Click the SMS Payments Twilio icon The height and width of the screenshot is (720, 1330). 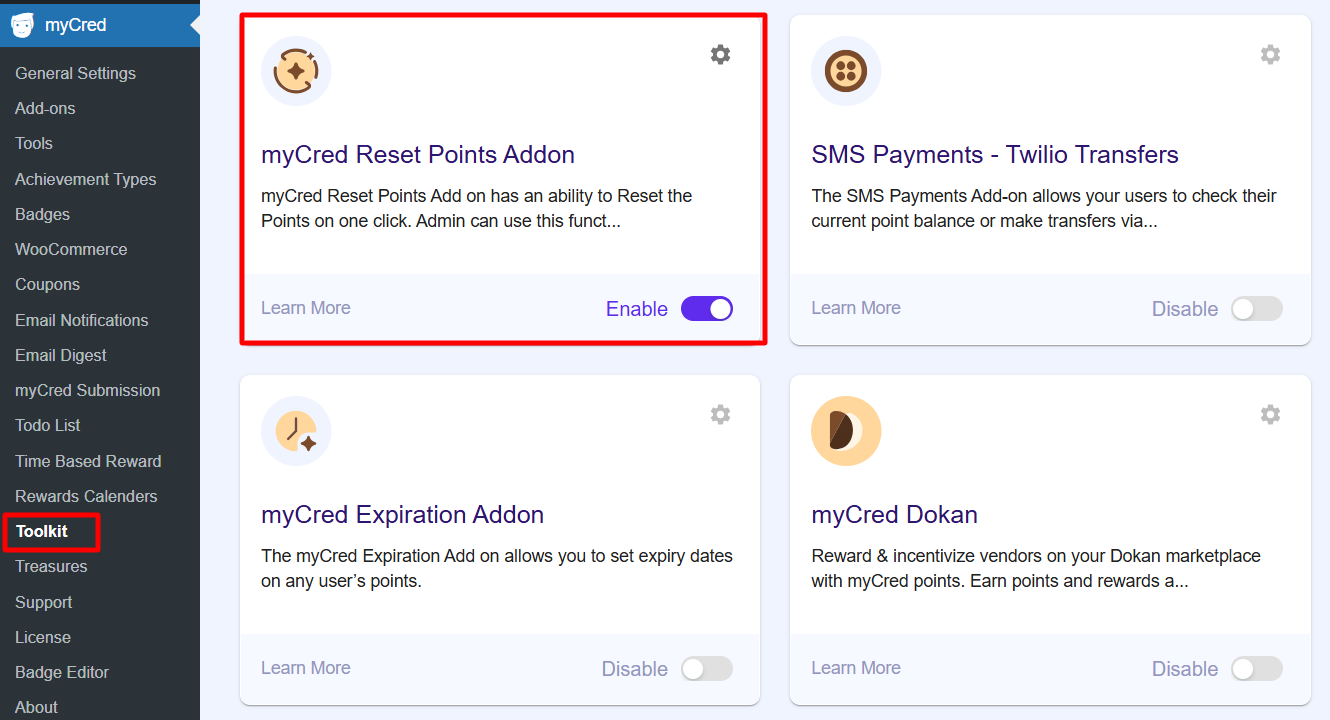point(846,71)
